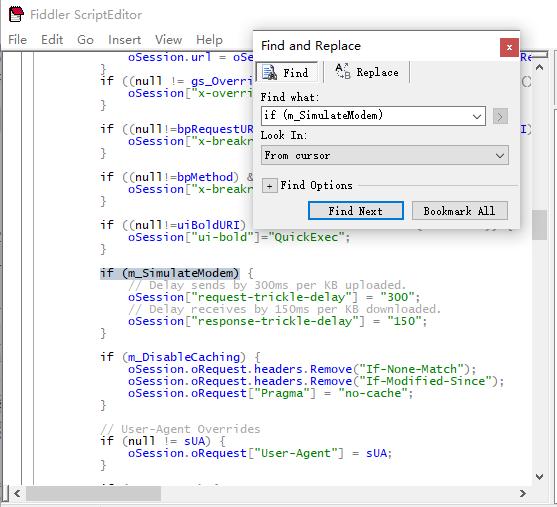
Task: Click the '// User-Agent Overrides' comment
Action: pyautogui.click(x=180, y=429)
